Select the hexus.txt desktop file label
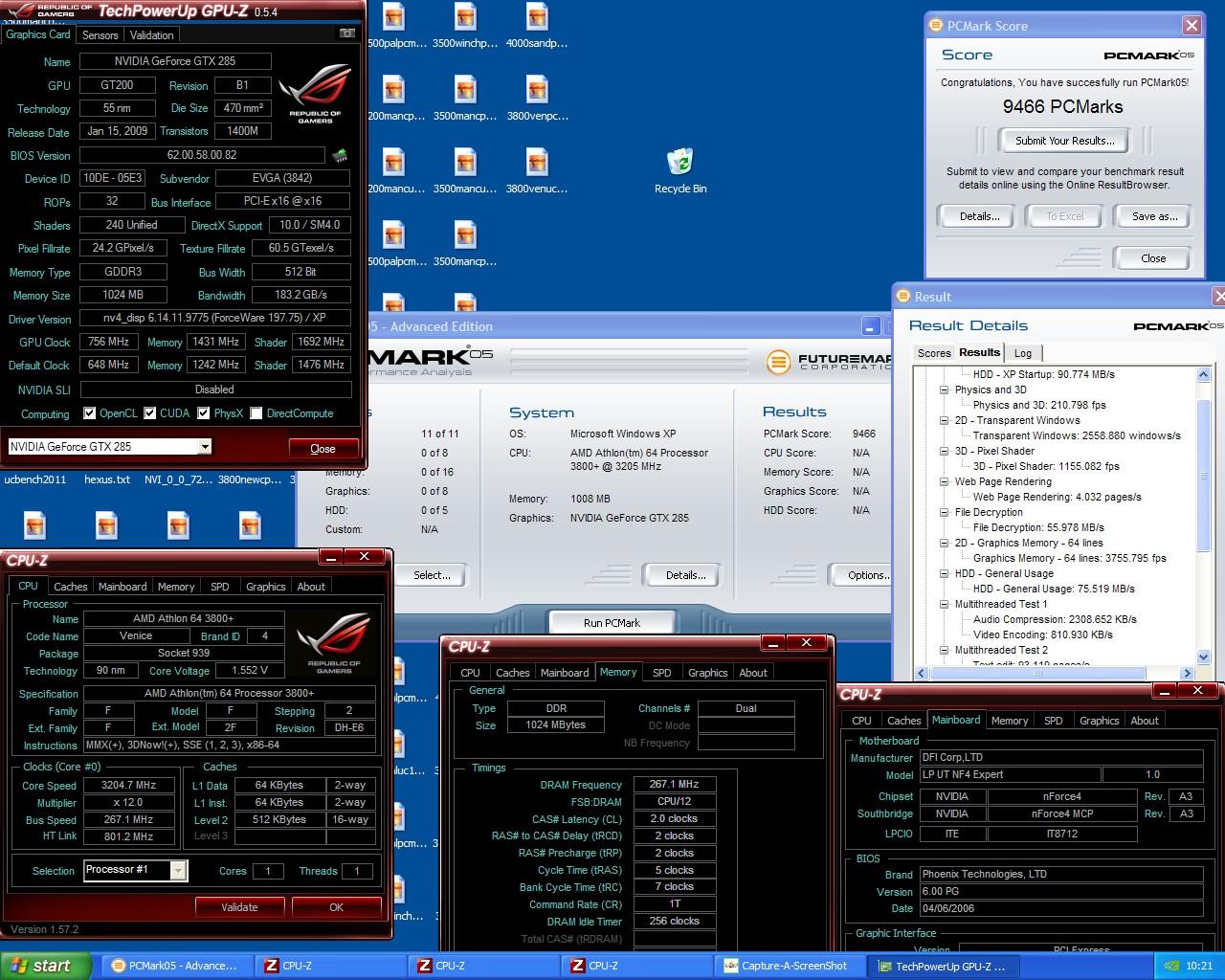The image size is (1225, 980). click(107, 479)
